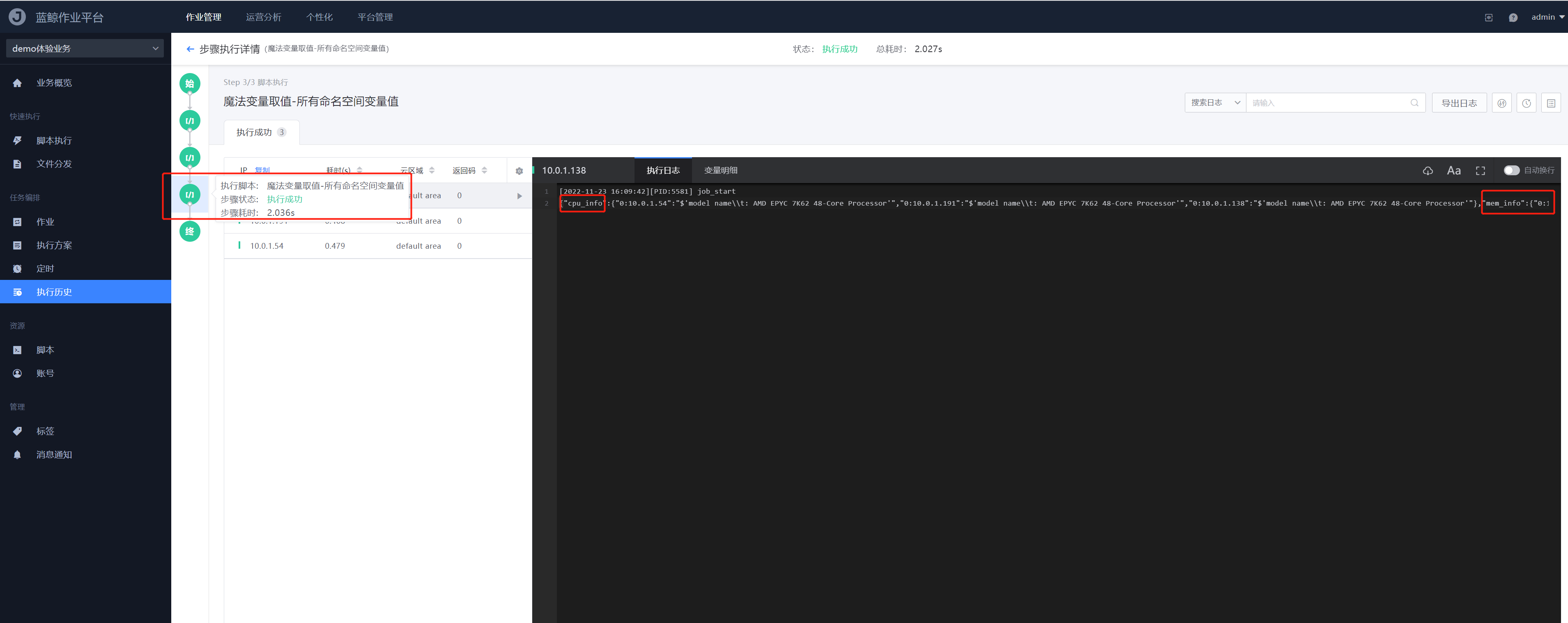This screenshot has height=623, width=1568.
Task: Click the 步骤执行详情 page title
Action: (230, 49)
